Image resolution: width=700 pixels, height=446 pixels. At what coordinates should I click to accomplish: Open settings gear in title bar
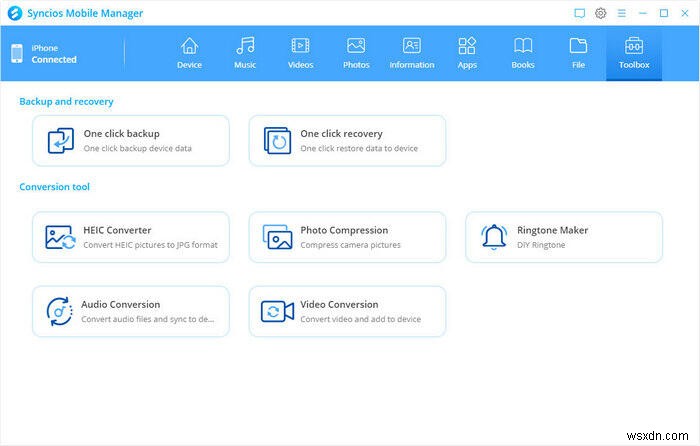pyautogui.click(x=600, y=13)
